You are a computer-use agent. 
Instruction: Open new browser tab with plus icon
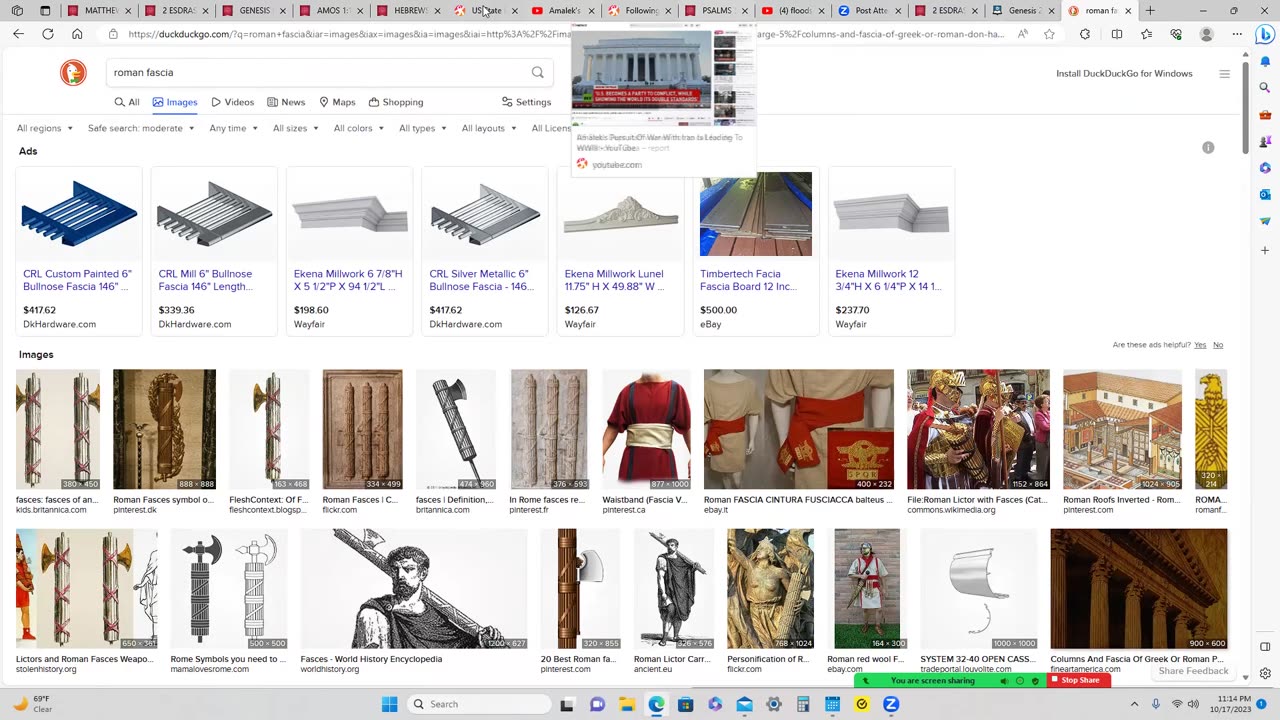tap(1150, 11)
